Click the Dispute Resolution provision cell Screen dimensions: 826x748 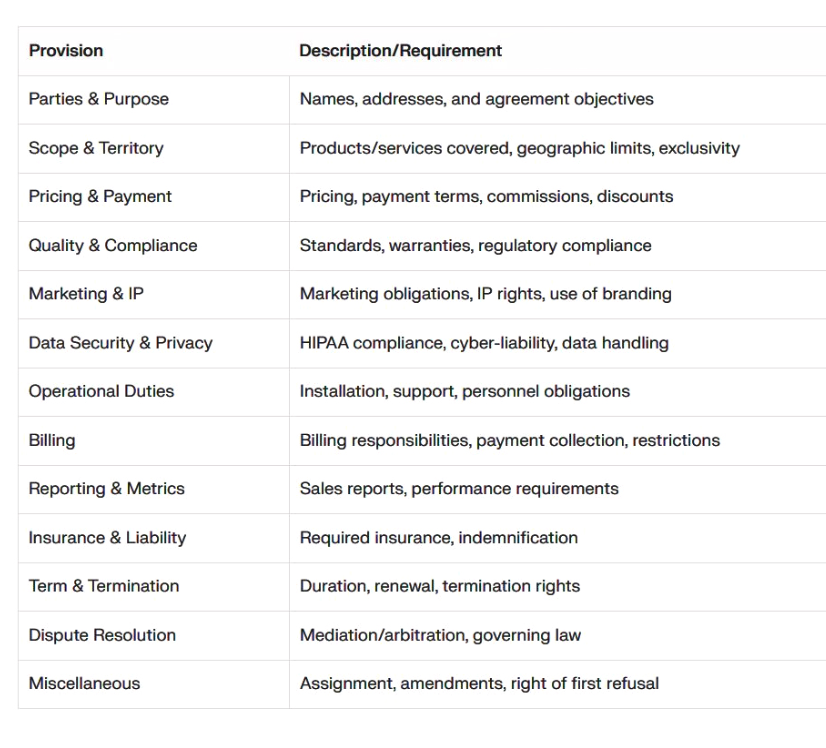click(x=102, y=635)
